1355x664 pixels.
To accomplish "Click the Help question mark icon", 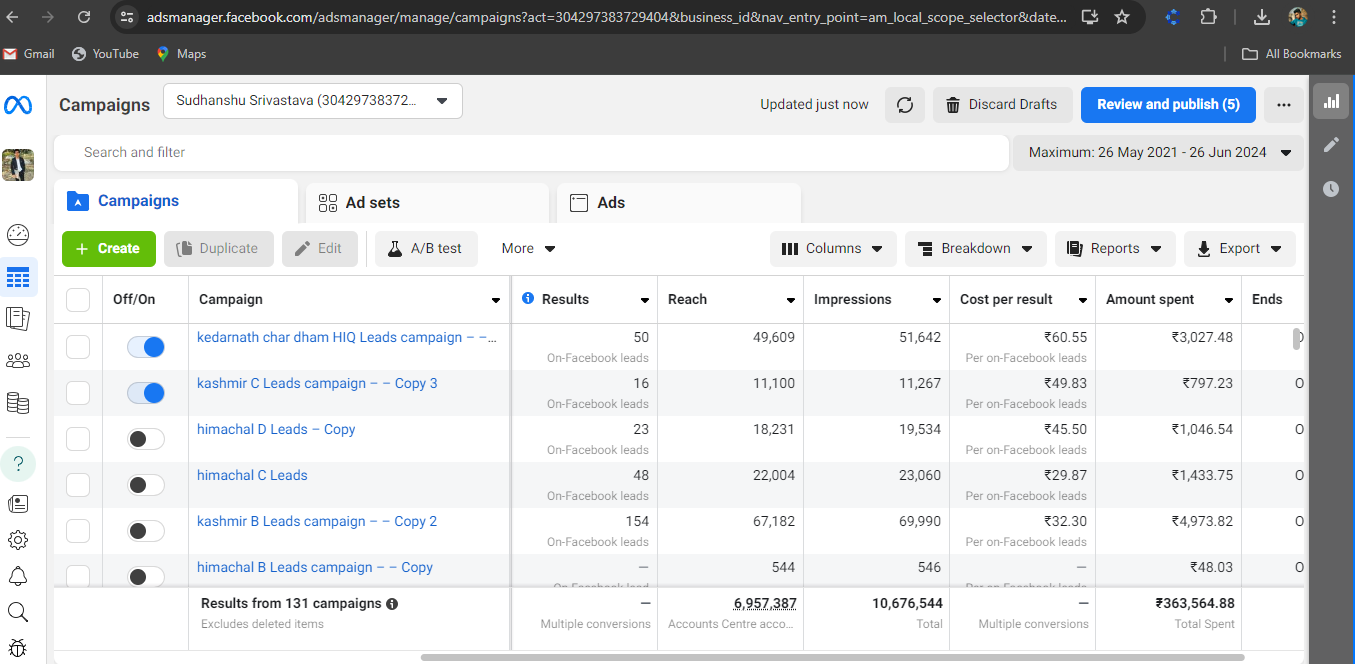I will point(18,464).
